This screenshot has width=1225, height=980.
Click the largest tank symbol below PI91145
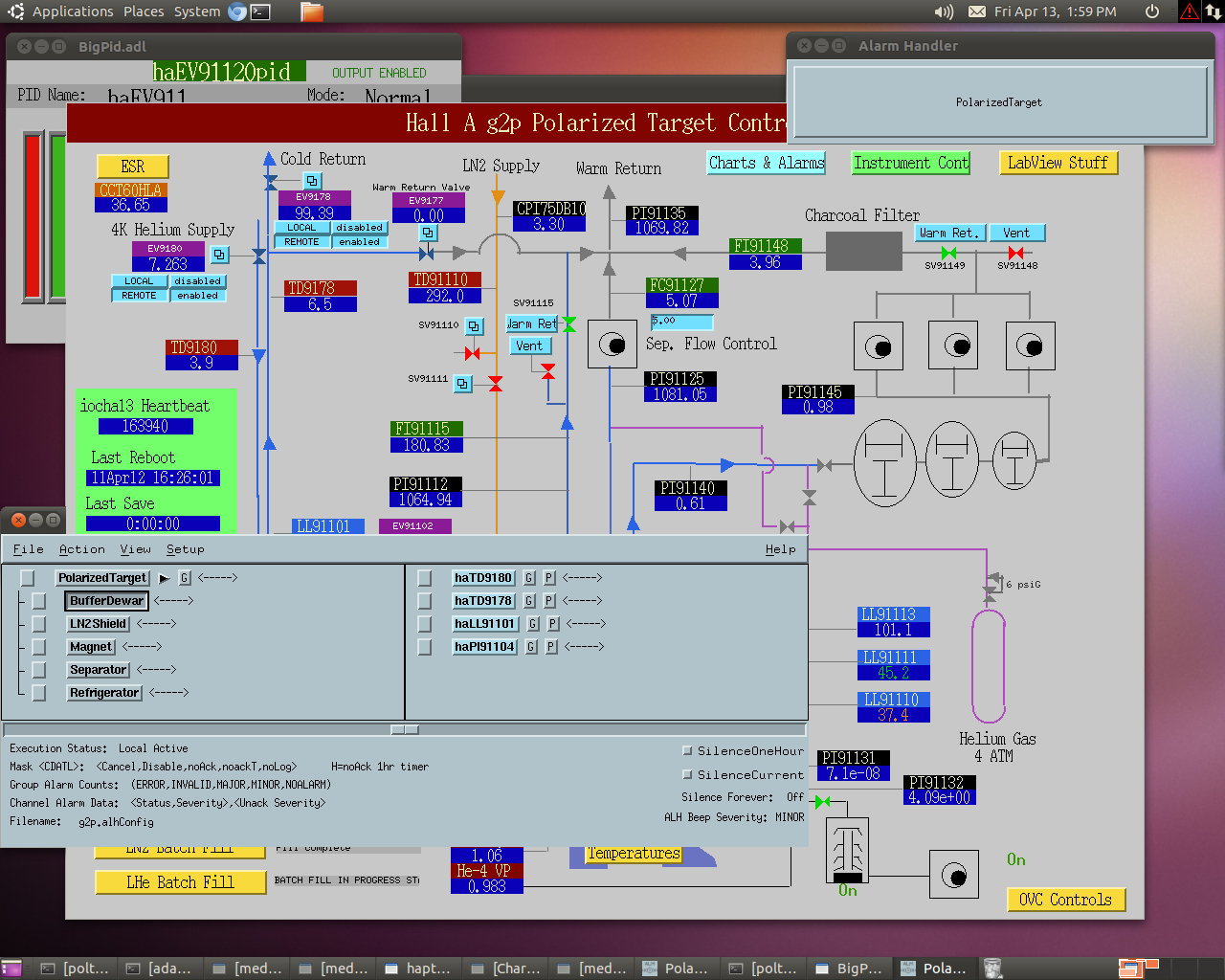(x=885, y=463)
